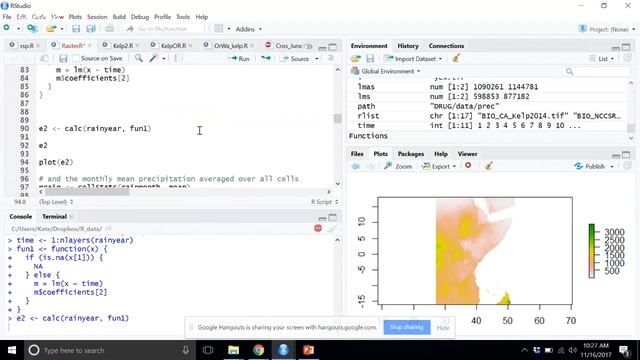Viewport: 640px width, 360px height.
Task: Click the New File icon
Action: (7, 28)
